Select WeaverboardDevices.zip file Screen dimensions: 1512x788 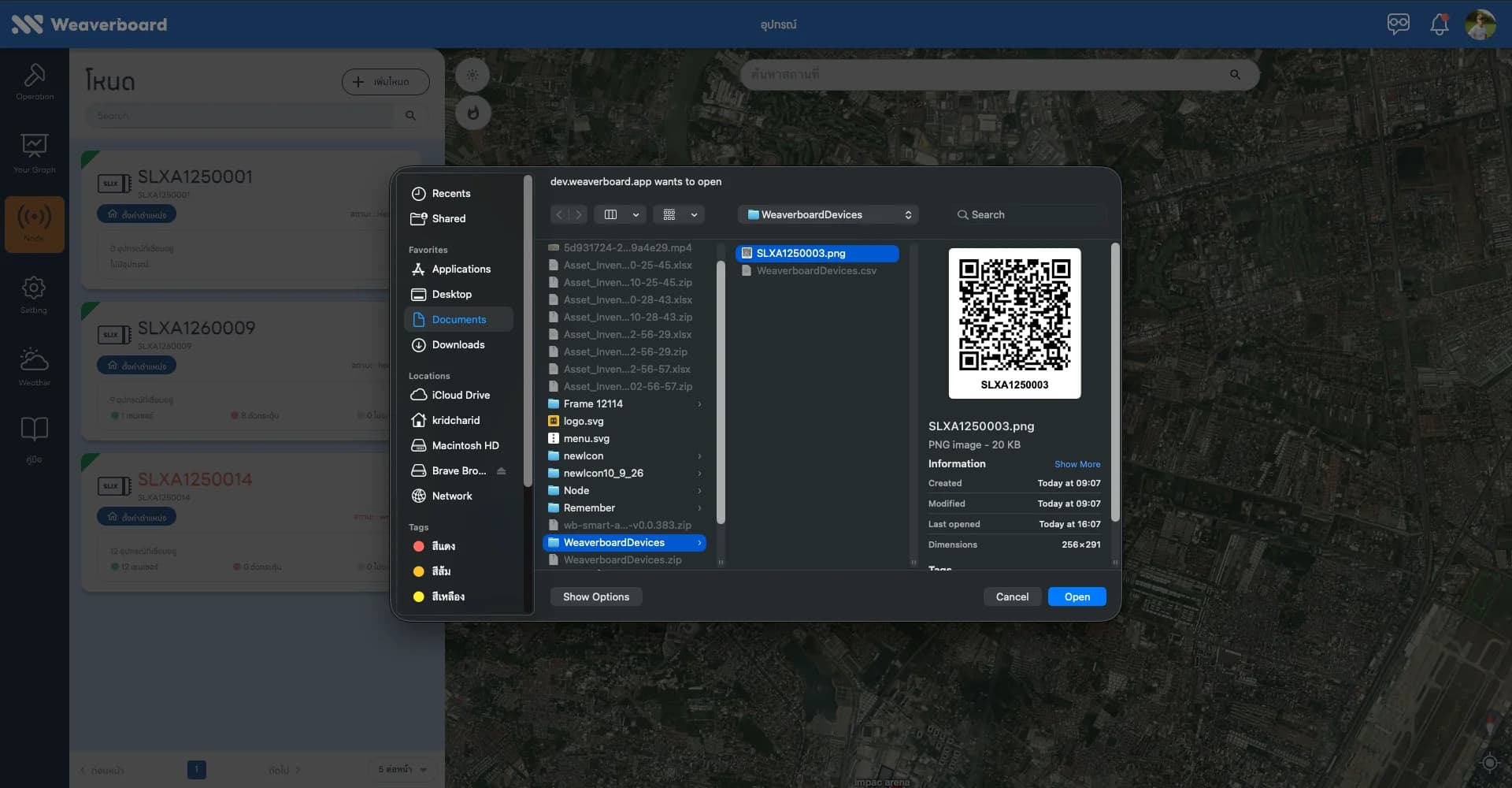(x=624, y=559)
